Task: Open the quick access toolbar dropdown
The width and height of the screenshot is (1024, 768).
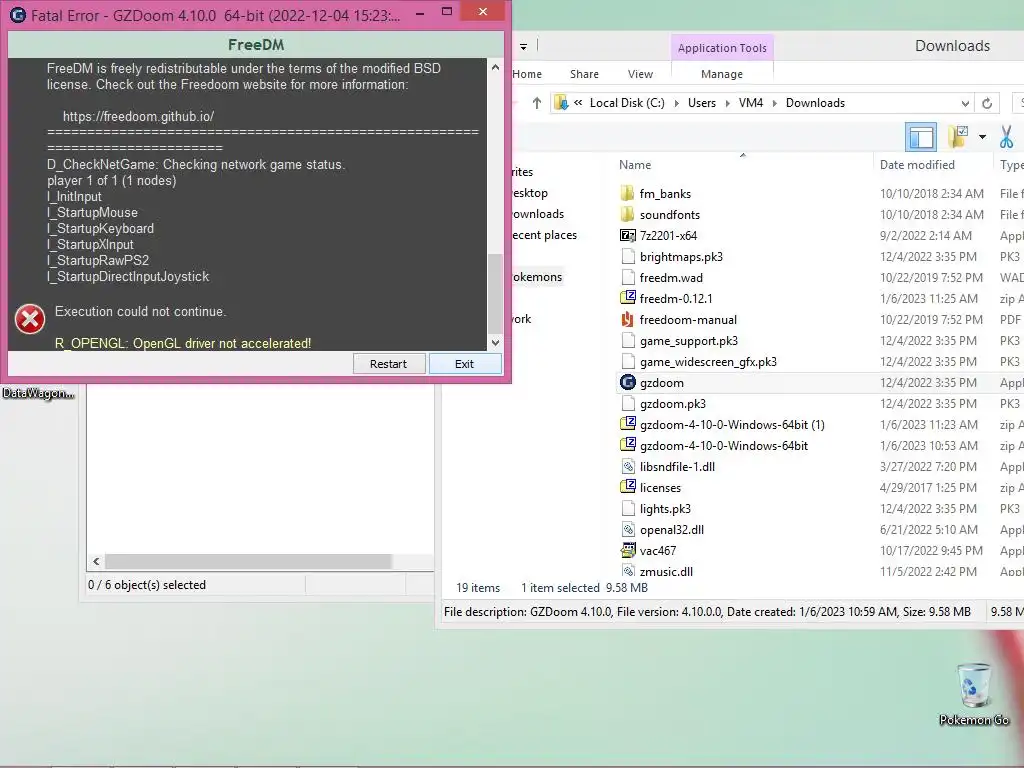Action: pyautogui.click(x=523, y=46)
